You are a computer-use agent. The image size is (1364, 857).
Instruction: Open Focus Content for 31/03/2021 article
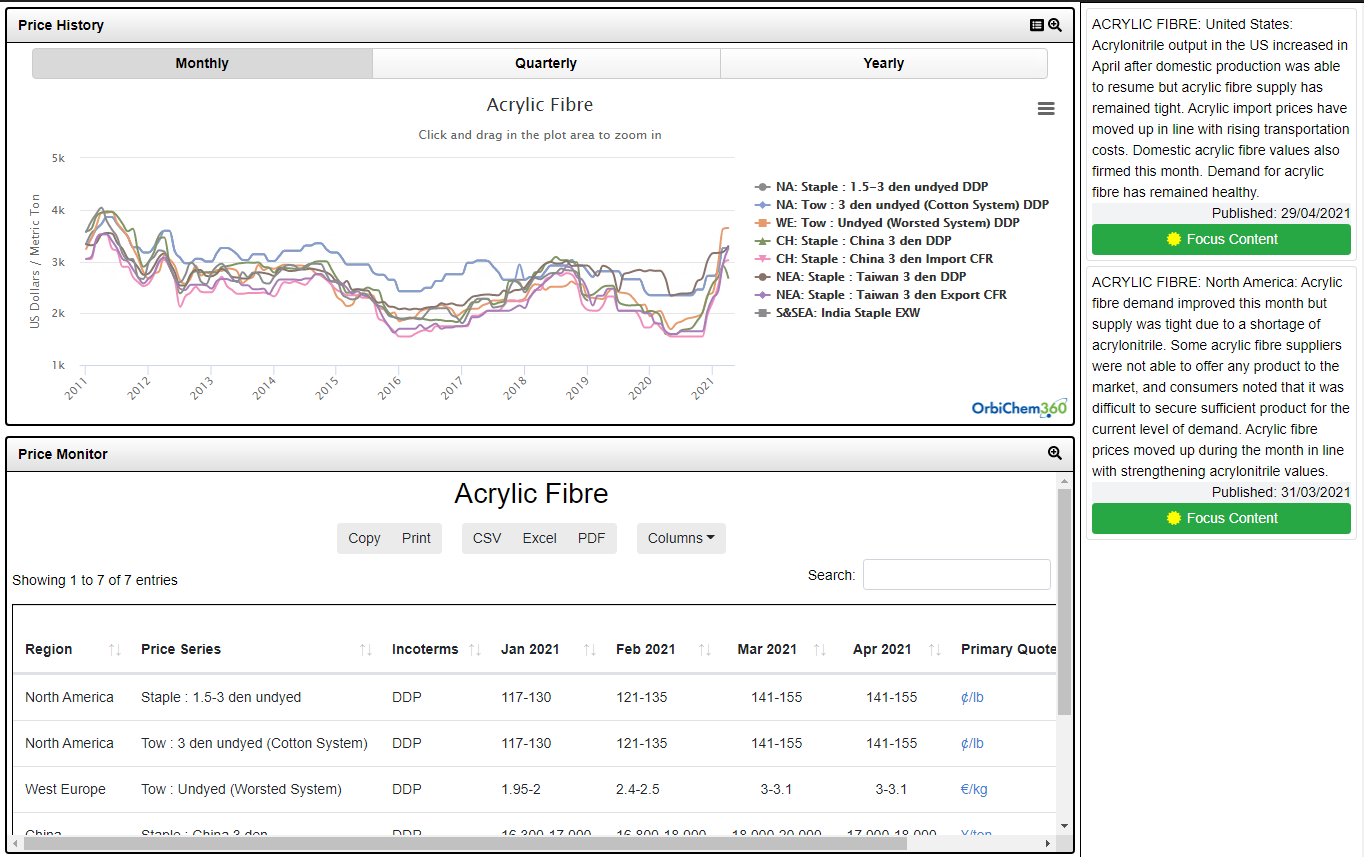(x=1221, y=518)
